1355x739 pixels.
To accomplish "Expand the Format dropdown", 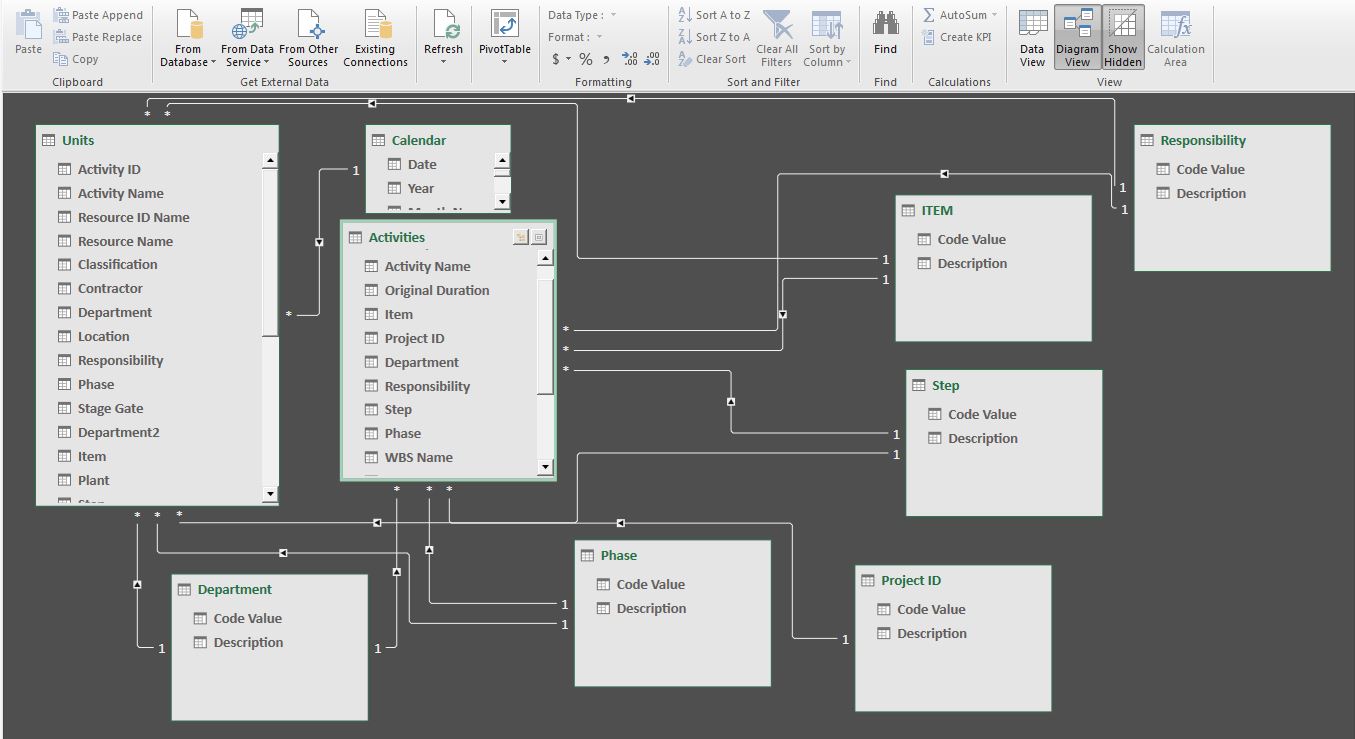I will 599,37.
